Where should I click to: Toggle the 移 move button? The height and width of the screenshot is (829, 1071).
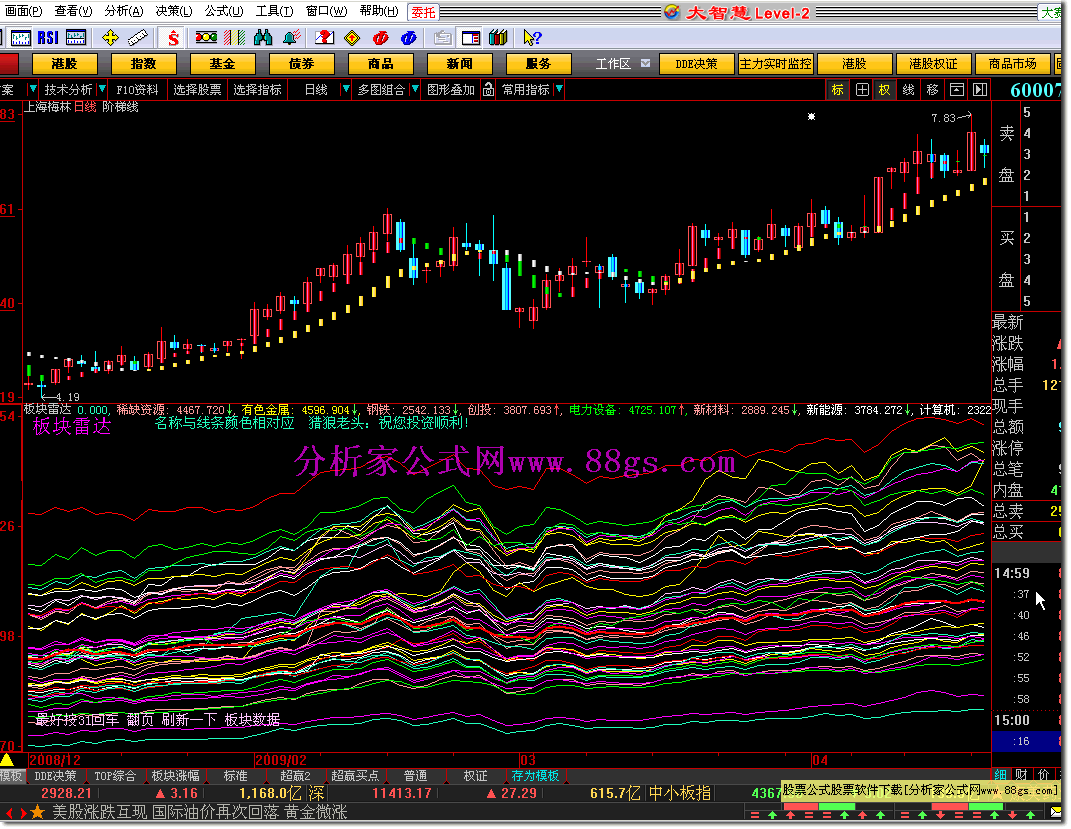pos(932,89)
